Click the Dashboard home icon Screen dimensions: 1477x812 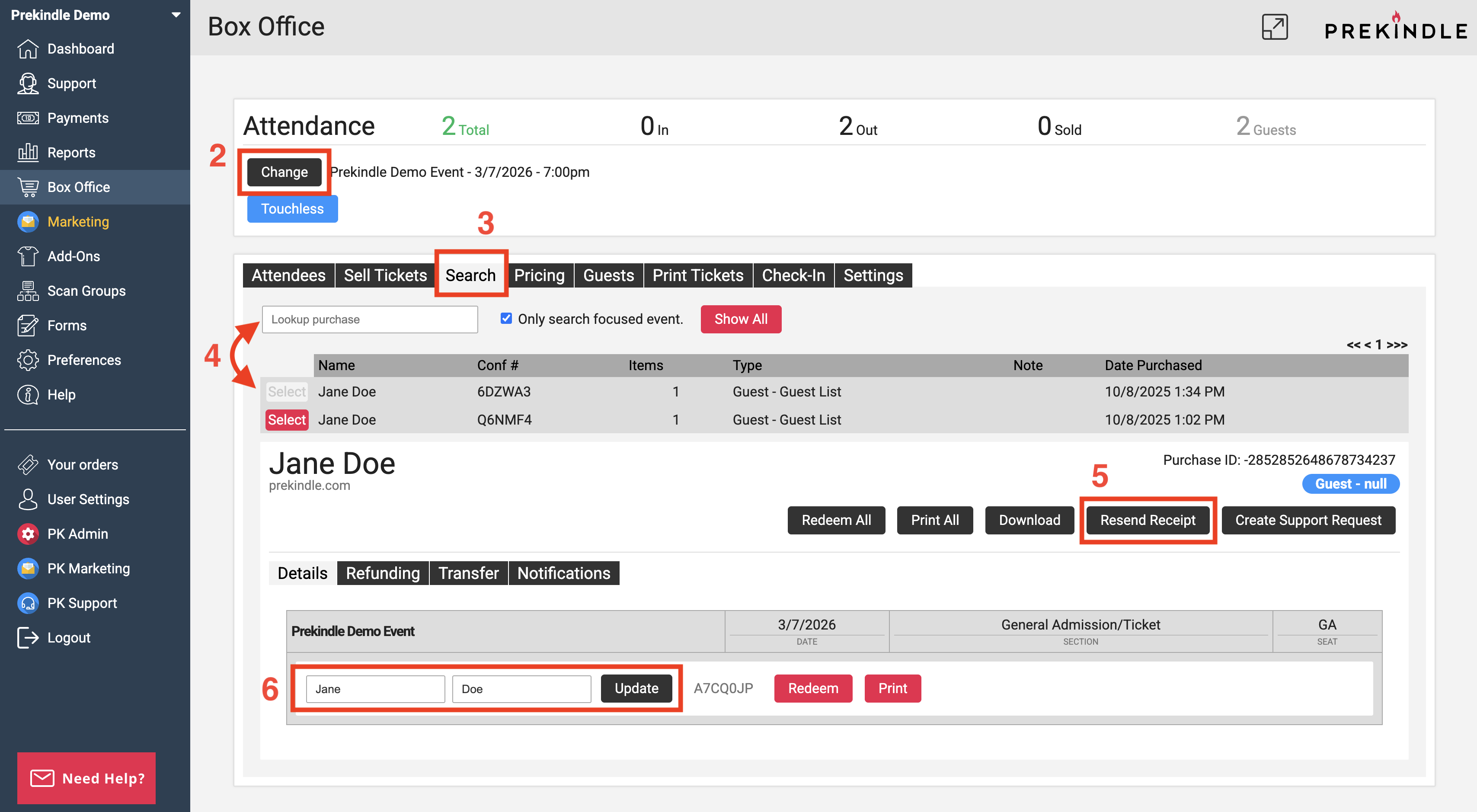coord(28,49)
